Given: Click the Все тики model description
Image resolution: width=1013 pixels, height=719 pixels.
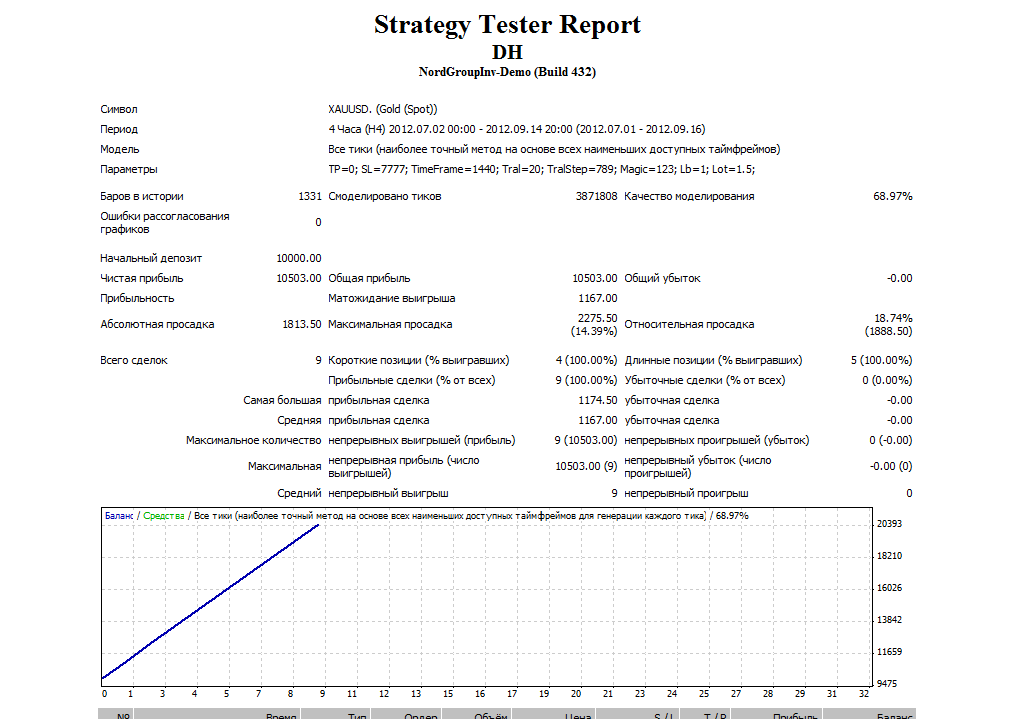Looking at the screenshot, I should click(554, 149).
